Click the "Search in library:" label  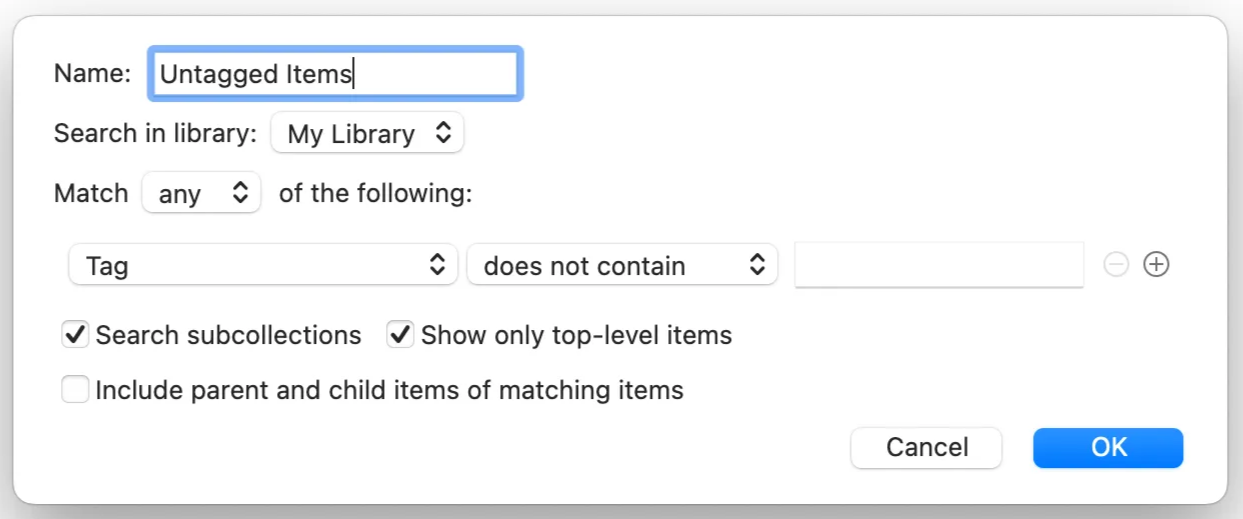pyautogui.click(x=156, y=134)
